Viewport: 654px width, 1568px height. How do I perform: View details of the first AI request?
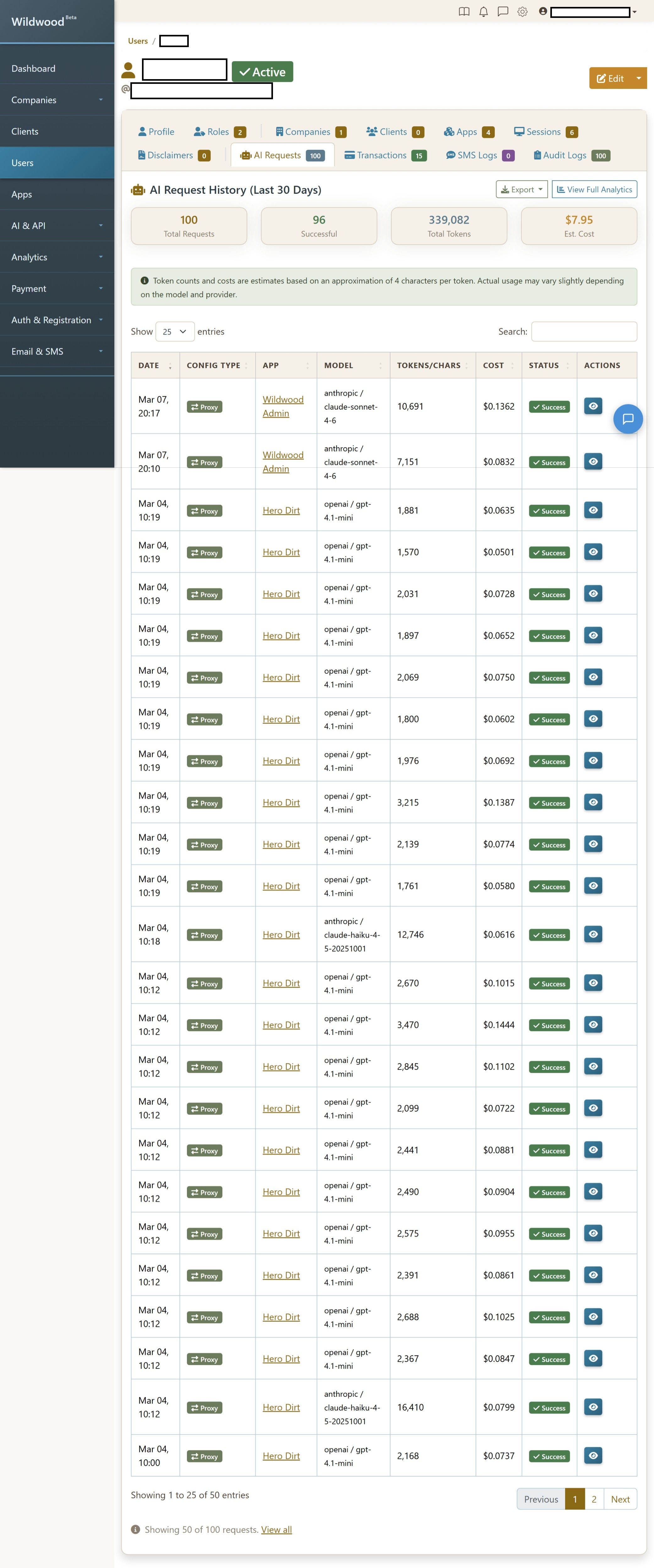pos(592,406)
